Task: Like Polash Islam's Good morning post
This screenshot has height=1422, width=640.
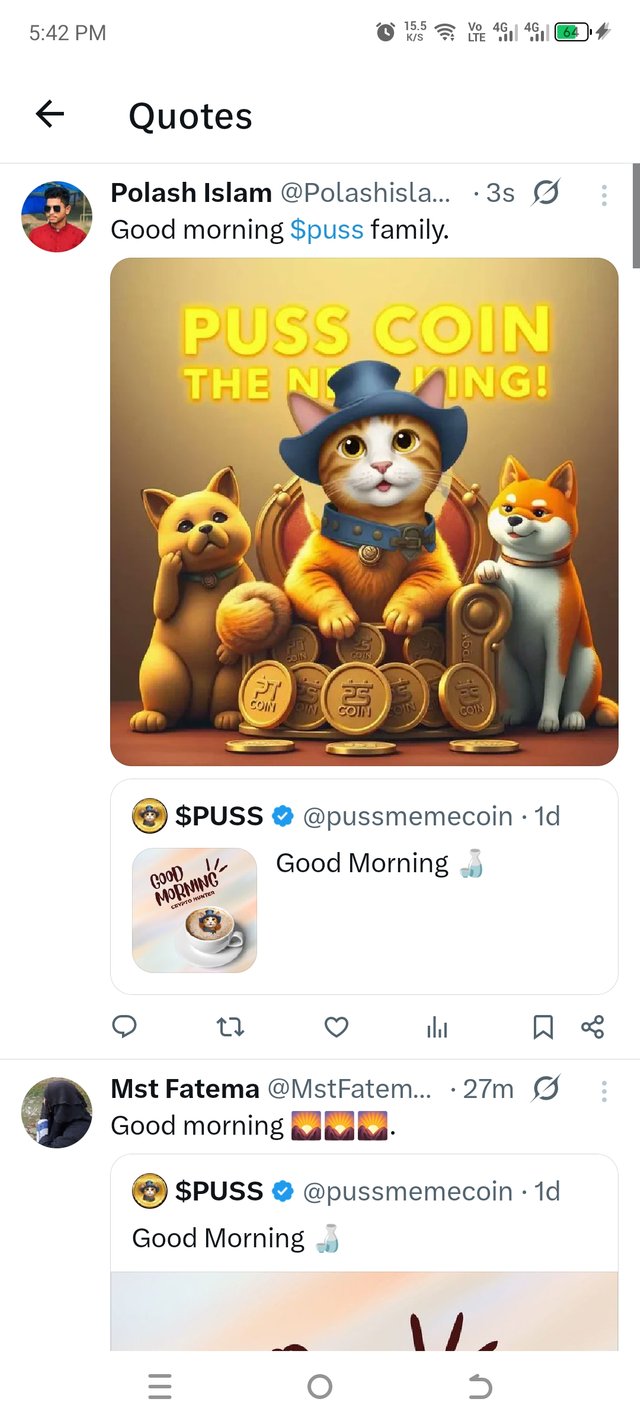Action: pos(337,1027)
